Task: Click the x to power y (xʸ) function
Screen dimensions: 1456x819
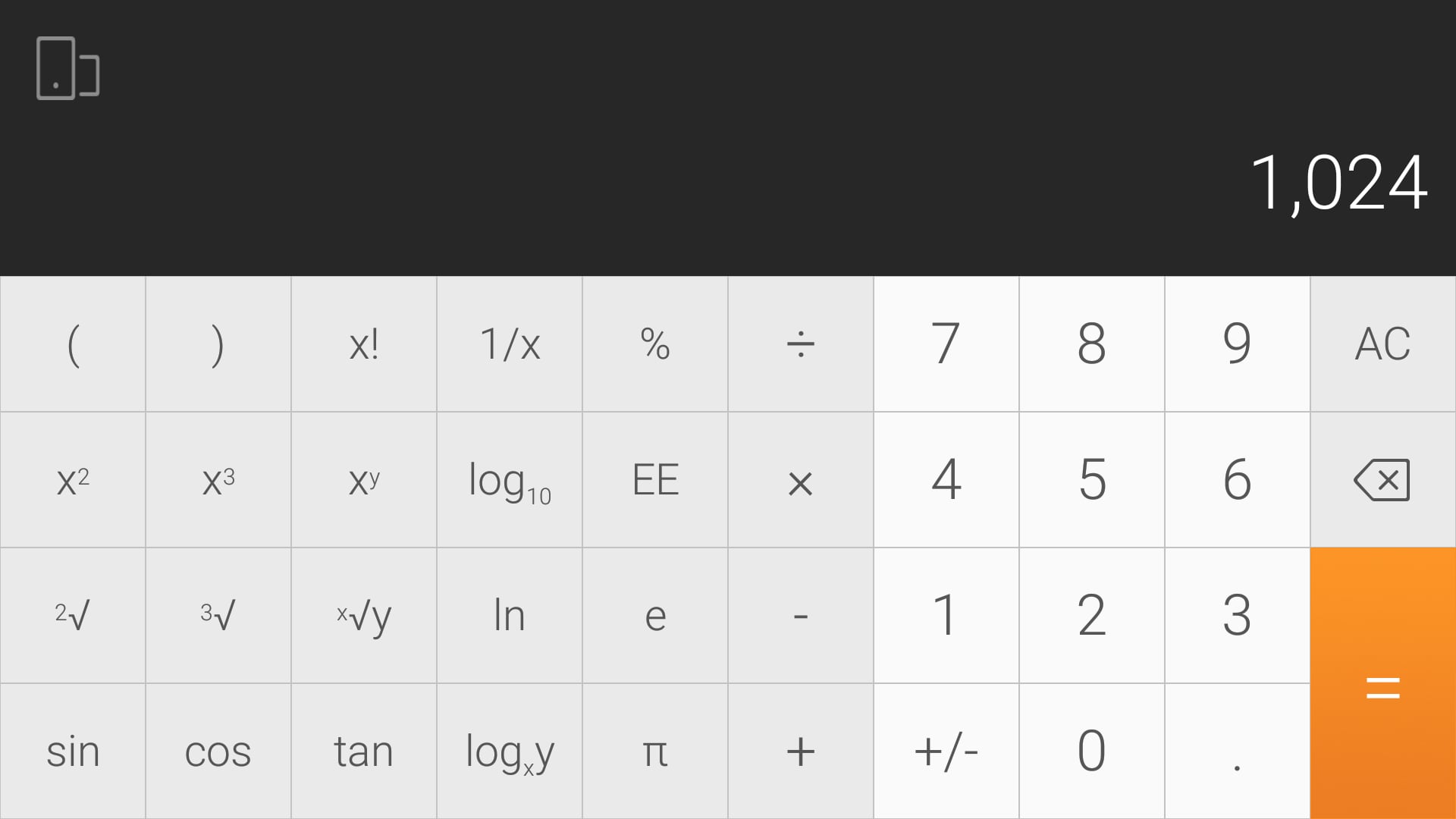Action: pos(364,480)
